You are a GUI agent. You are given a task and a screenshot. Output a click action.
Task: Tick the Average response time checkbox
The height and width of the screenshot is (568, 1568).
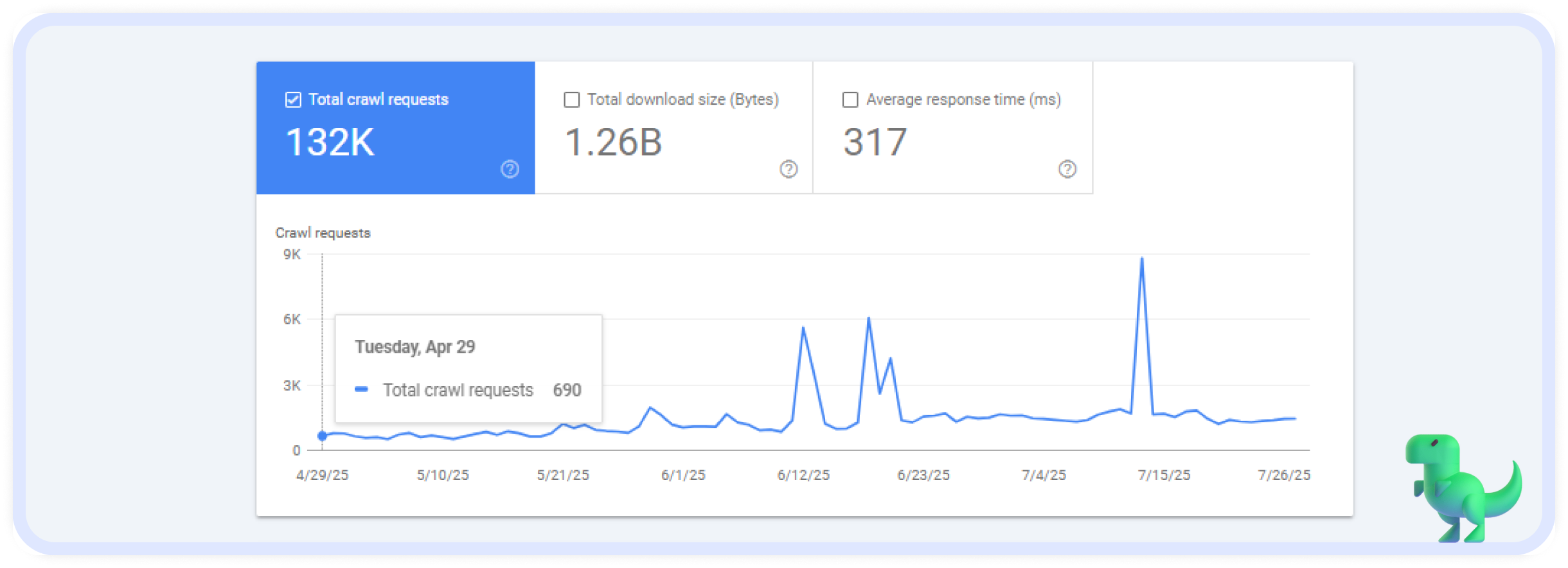point(850,100)
